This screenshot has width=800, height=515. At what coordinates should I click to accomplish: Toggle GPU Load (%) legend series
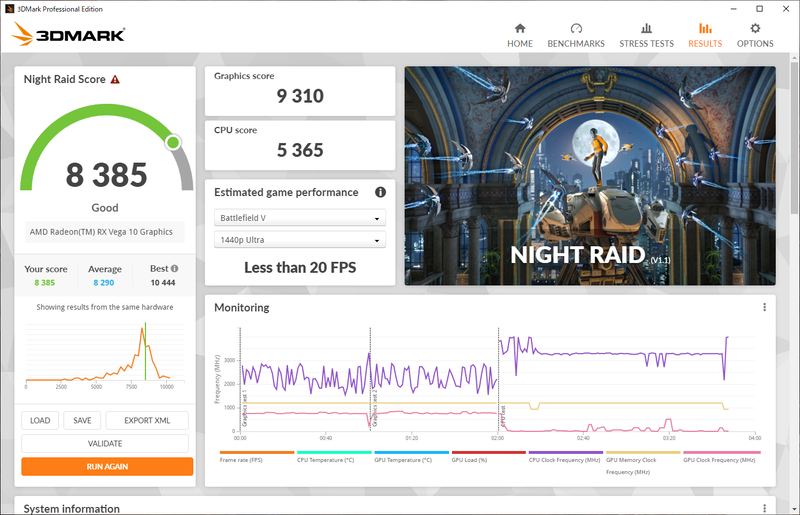pos(488,456)
